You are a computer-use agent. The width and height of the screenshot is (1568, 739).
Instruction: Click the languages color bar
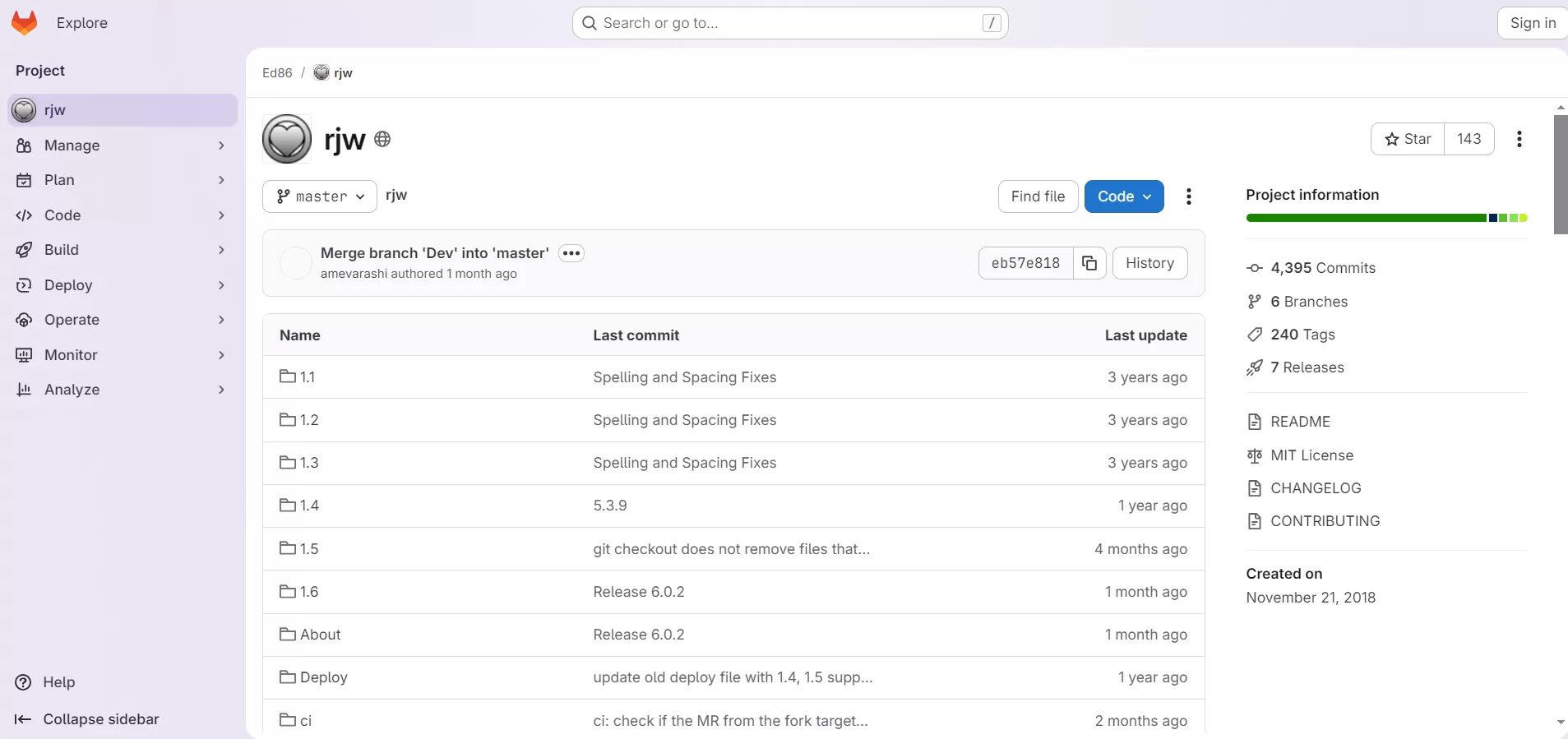[x=1385, y=218]
